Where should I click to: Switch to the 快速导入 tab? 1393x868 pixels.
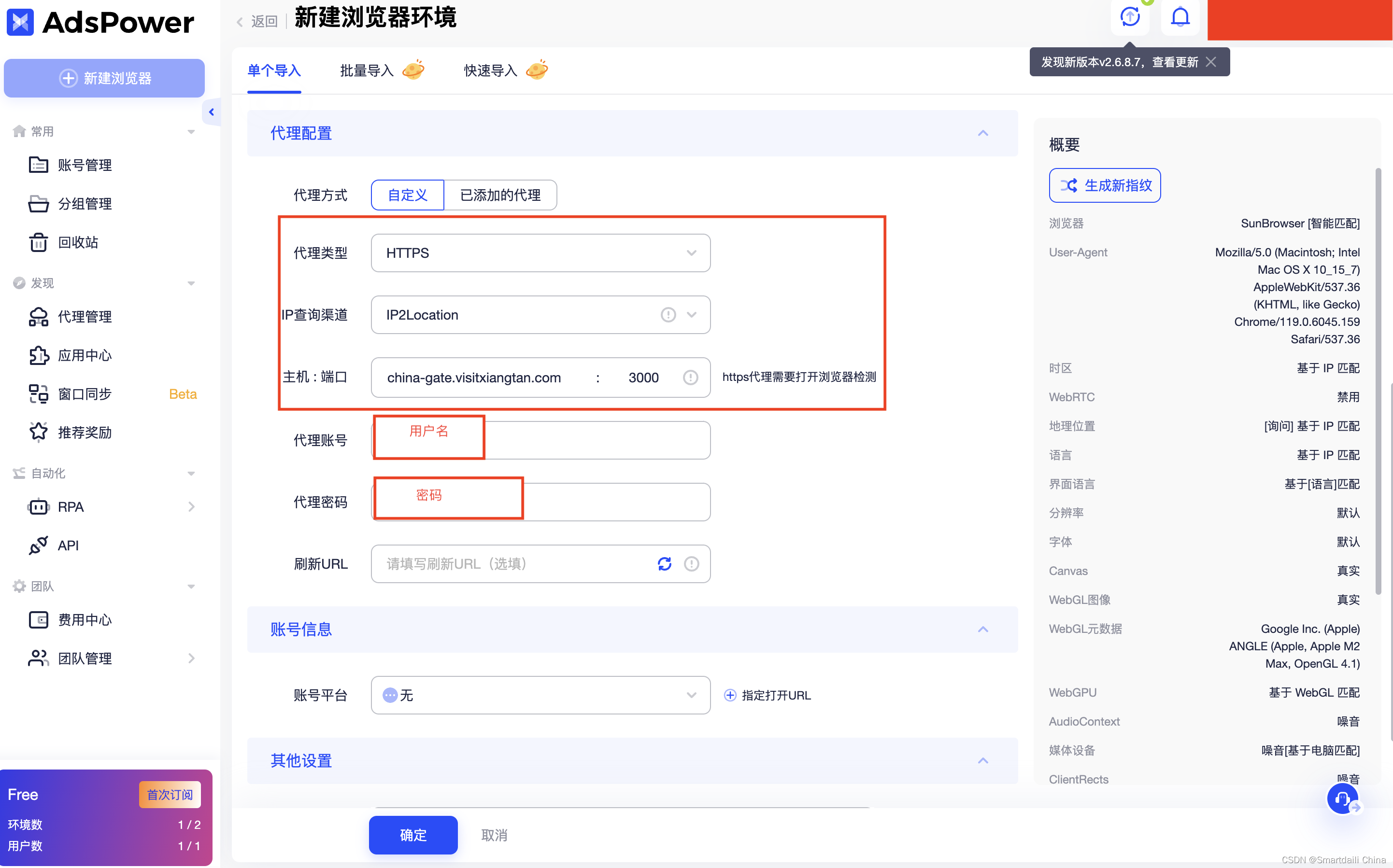490,70
